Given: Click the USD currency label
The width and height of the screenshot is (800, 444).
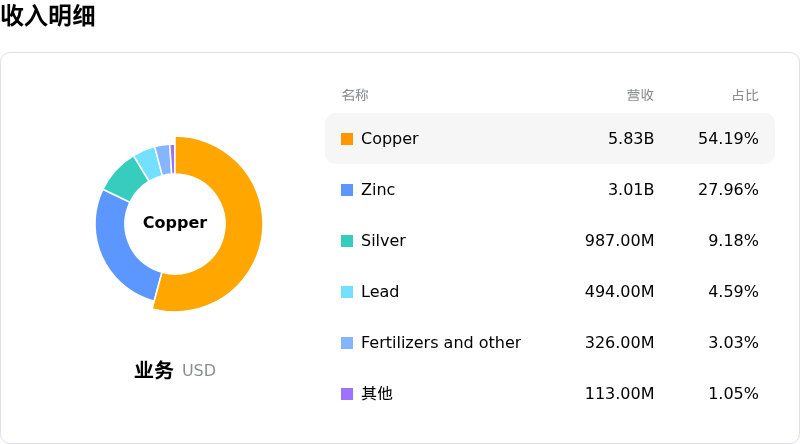Looking at the screenshot, I should (198, 371).
